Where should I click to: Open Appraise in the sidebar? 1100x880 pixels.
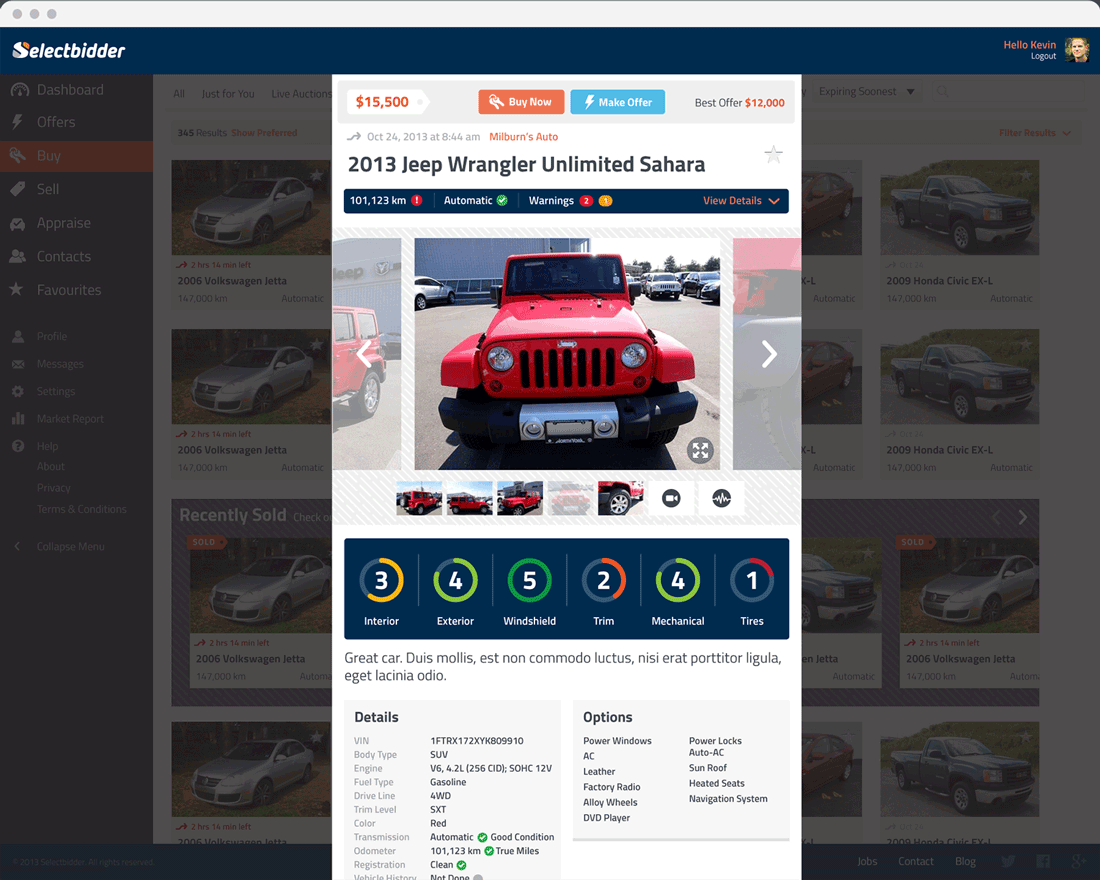76,223
